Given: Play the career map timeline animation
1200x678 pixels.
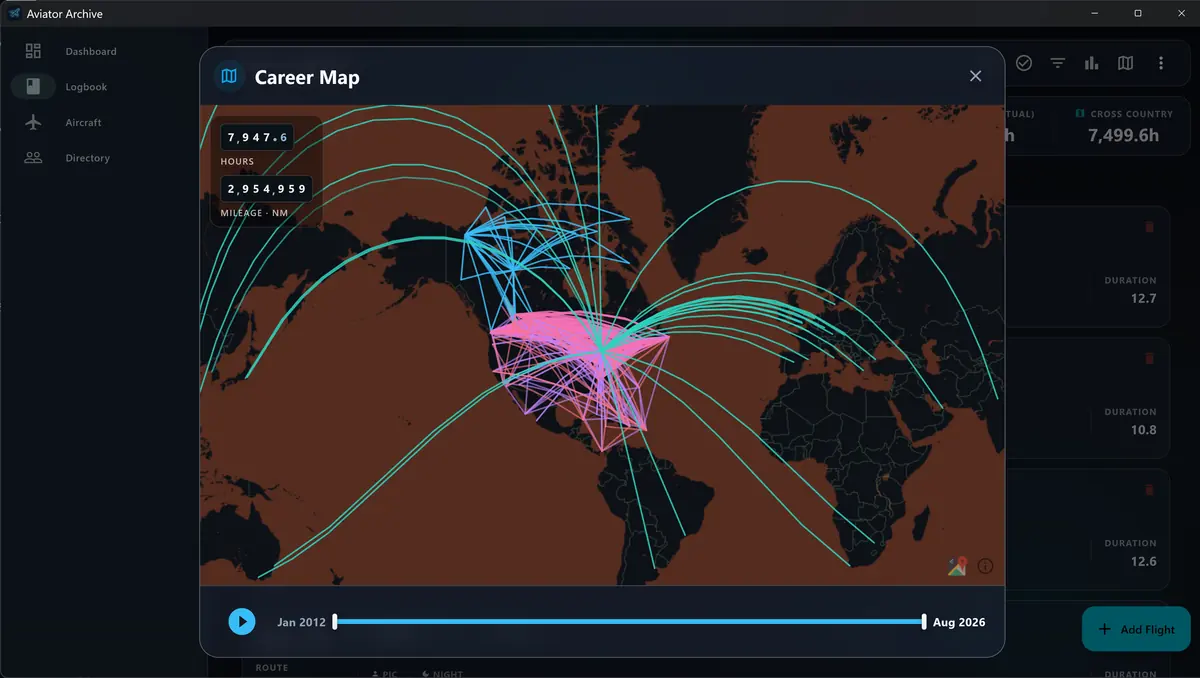Looking at the screenshot, I should coord(242,622).
